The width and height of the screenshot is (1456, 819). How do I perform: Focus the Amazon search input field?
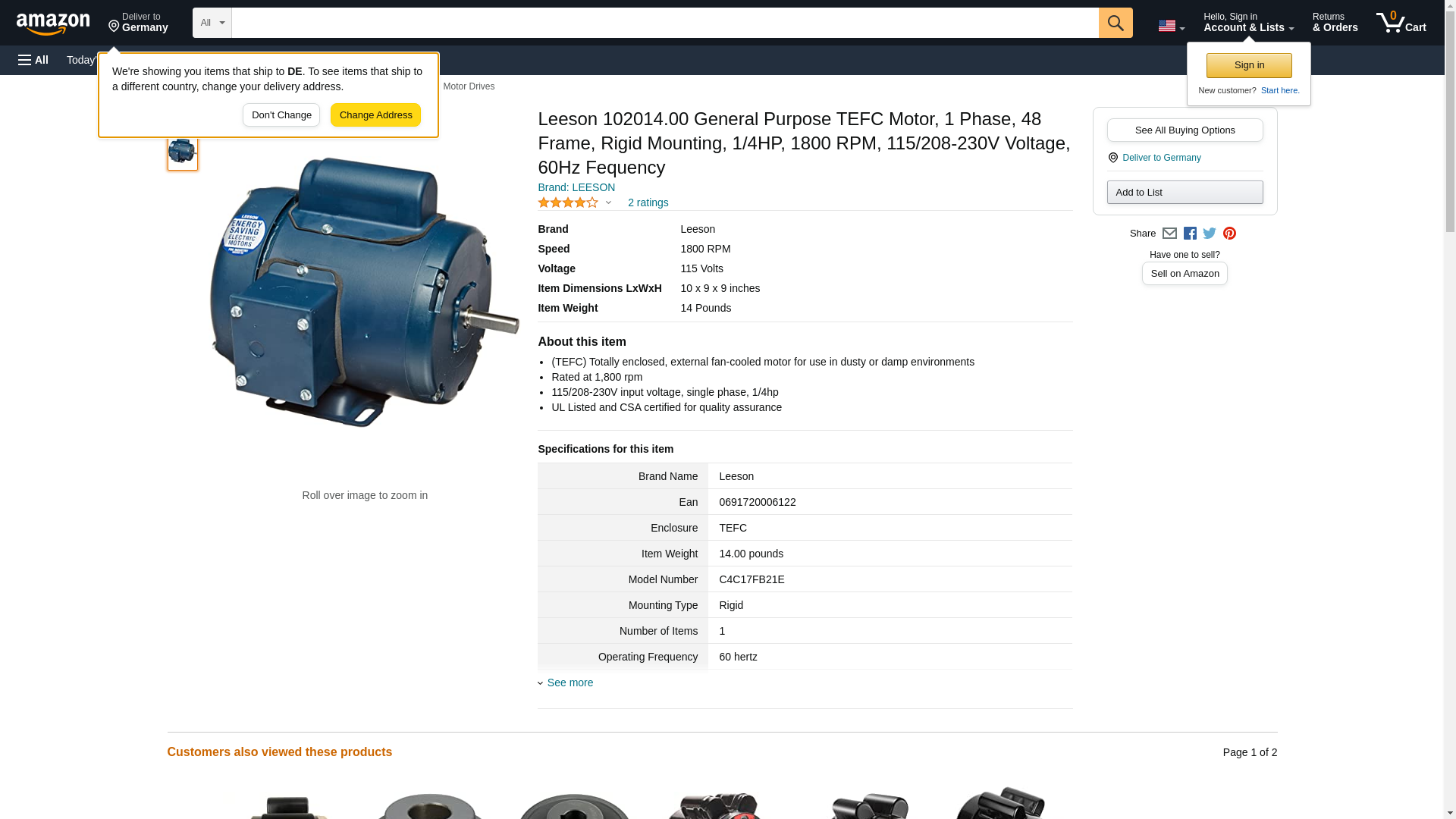664,23
